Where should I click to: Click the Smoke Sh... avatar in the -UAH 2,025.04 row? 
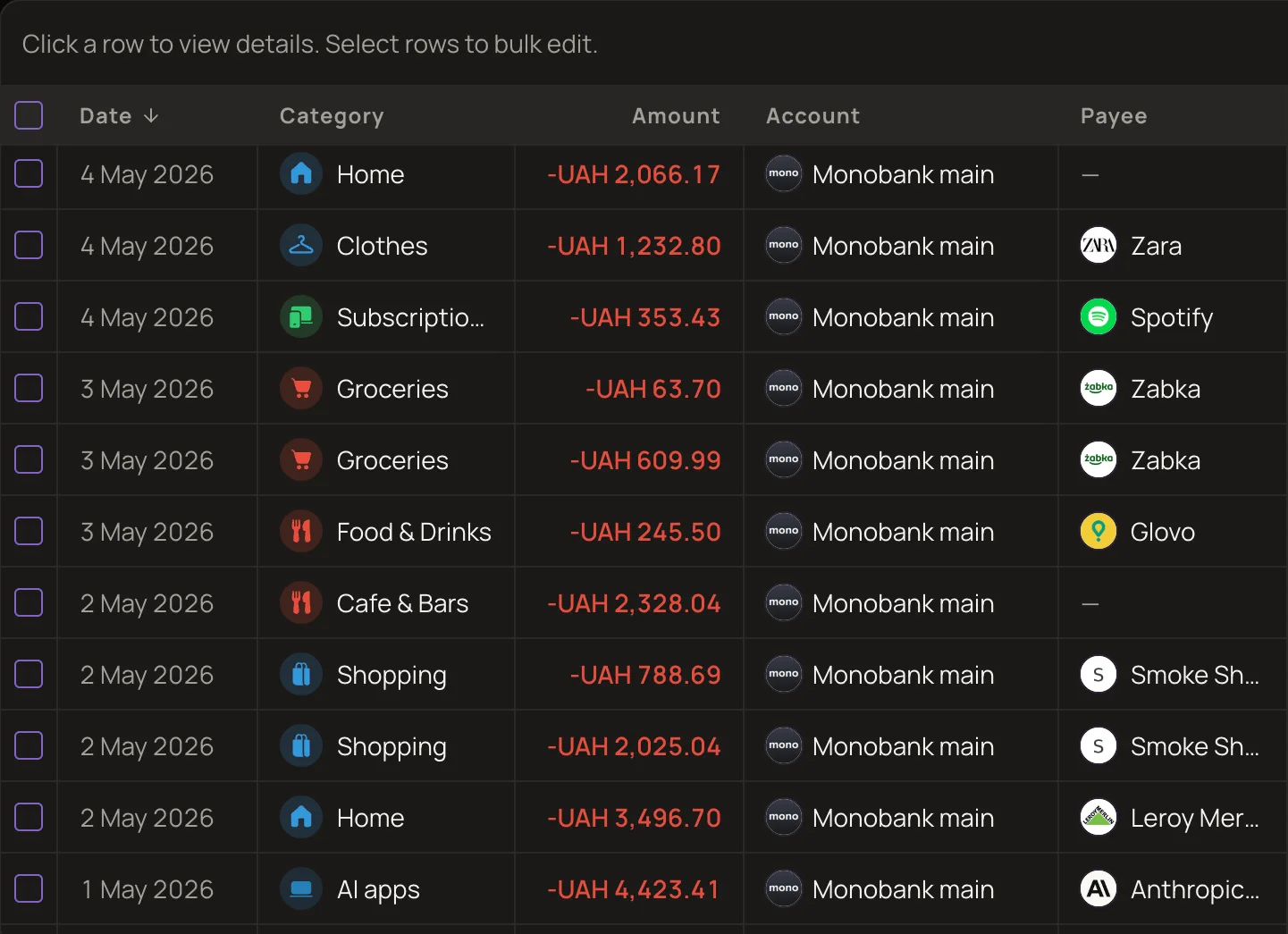[1099, 745]
